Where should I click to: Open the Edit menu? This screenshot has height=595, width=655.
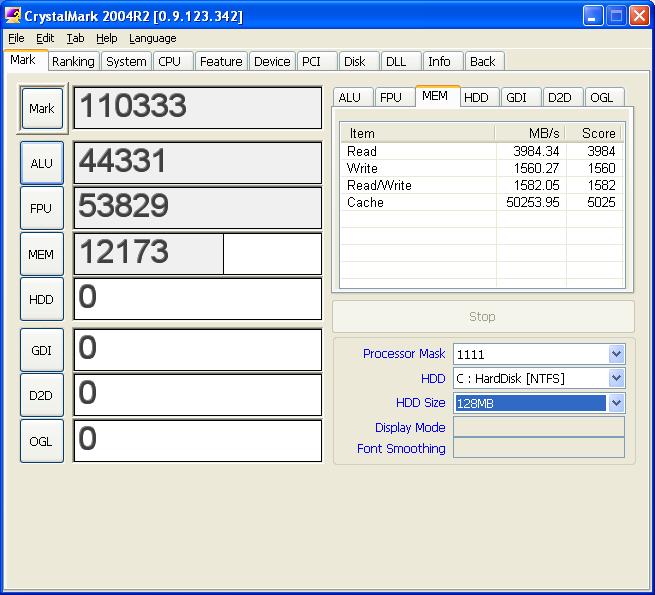click(45, 38)
